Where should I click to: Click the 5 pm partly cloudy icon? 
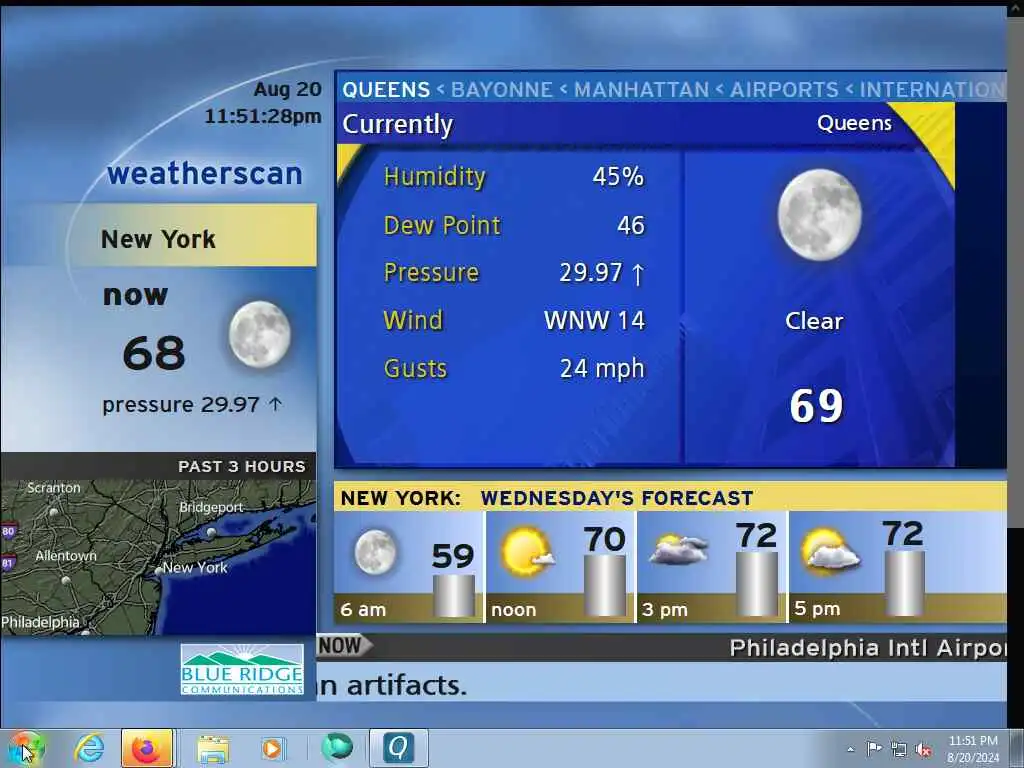(x=829, y=552)
